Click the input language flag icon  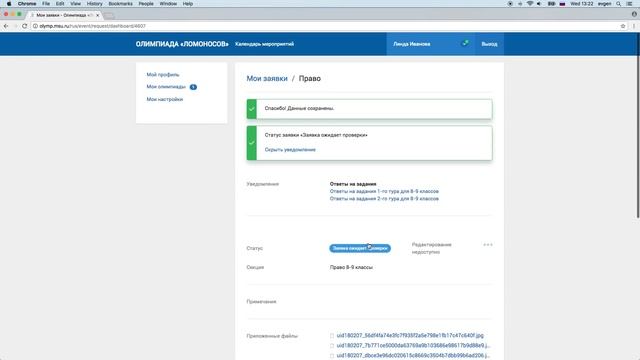tap(562, 4)
